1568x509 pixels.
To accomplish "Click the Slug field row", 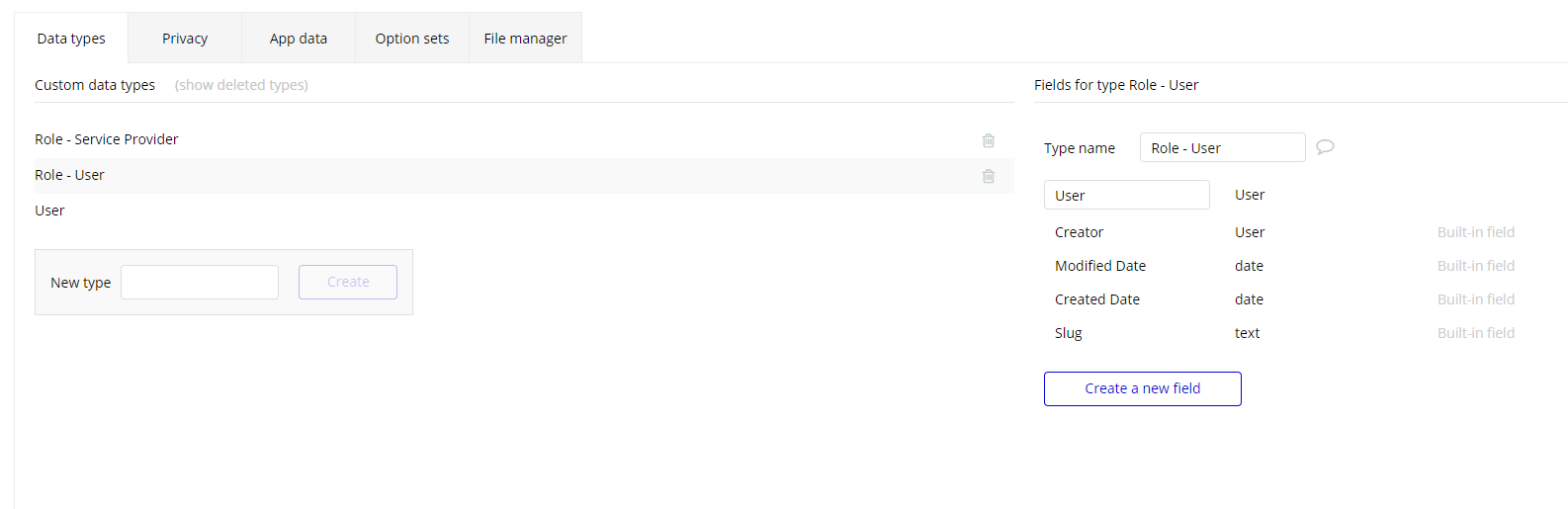I will pos(1285,333).
